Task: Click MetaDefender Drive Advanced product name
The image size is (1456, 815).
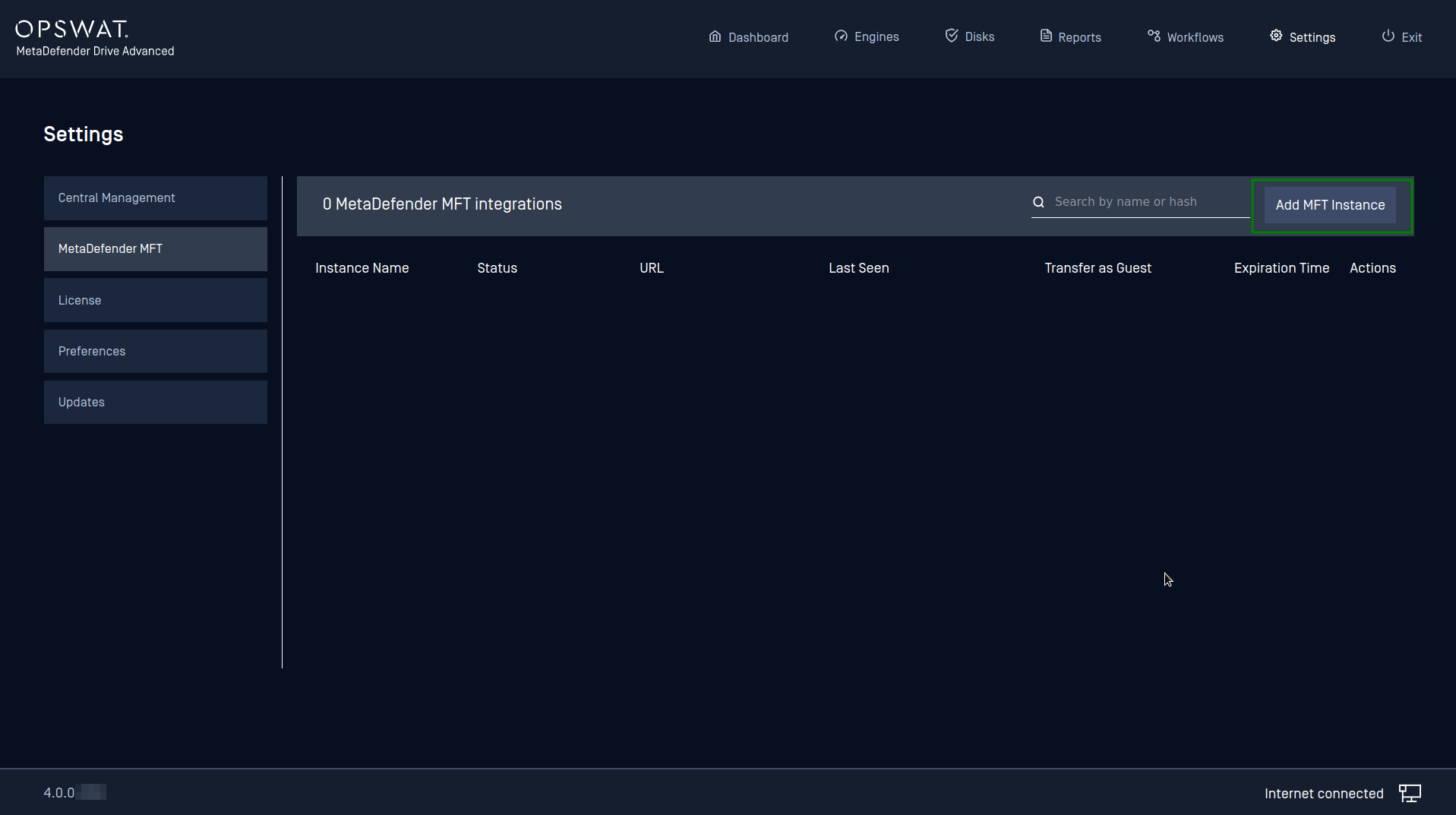Action: coord(95,51)
